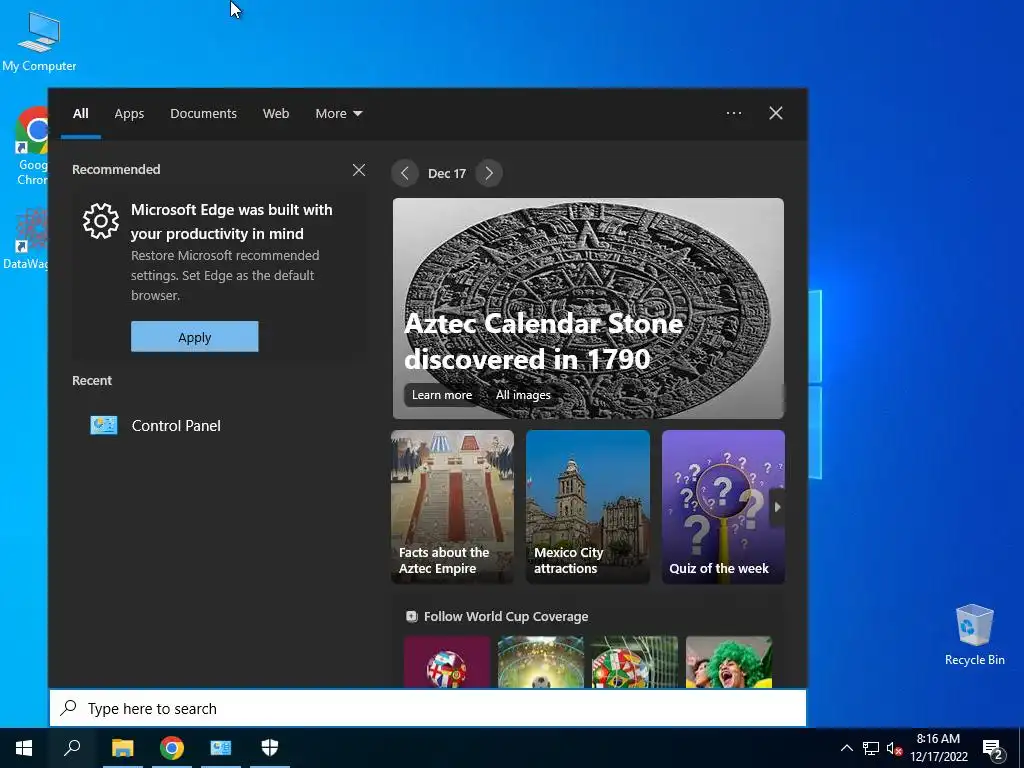
Task: Select the DataWag desktop shortcut
Action: (x=26, y=238)
